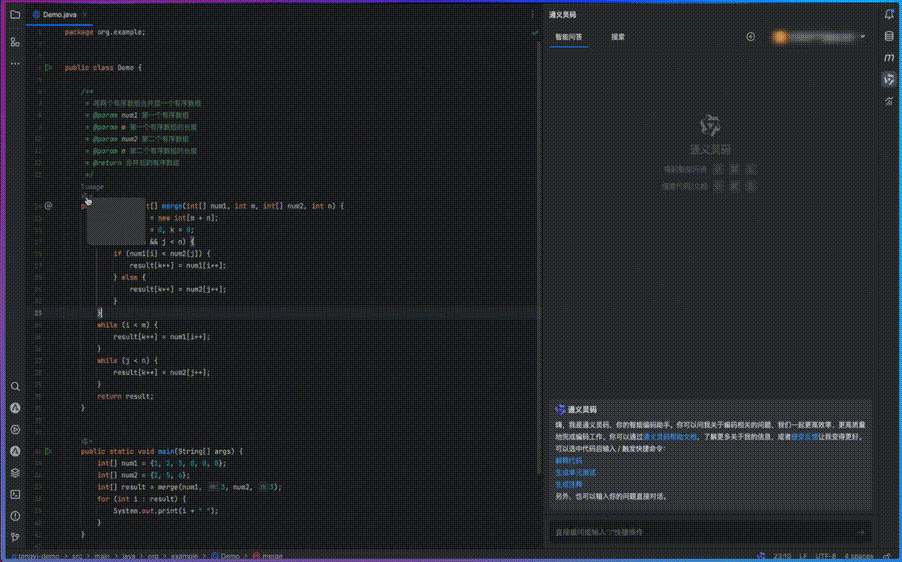902x562 pixels.
Task: Open the Notifications bell icon
Action: pyautogui.click(x=889, y=15)
